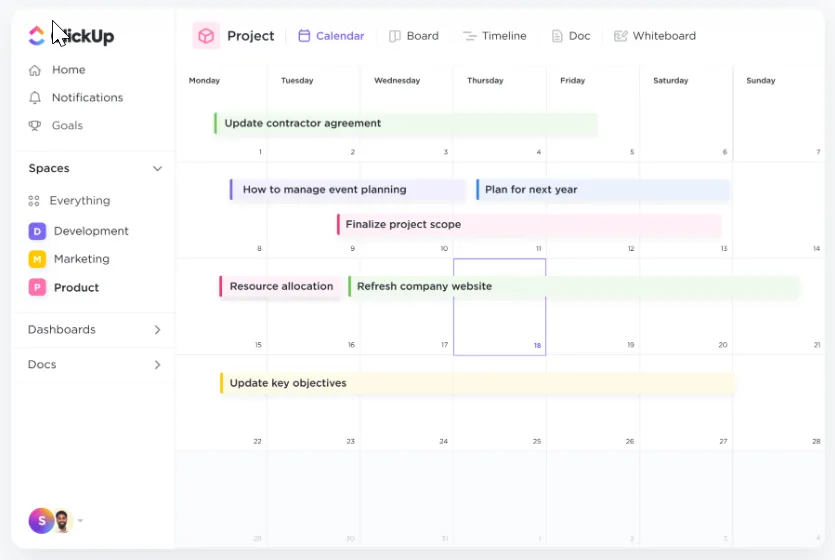Click the Monday column header
The width and height of the screenshot is (835, 560).
(204, 80)
